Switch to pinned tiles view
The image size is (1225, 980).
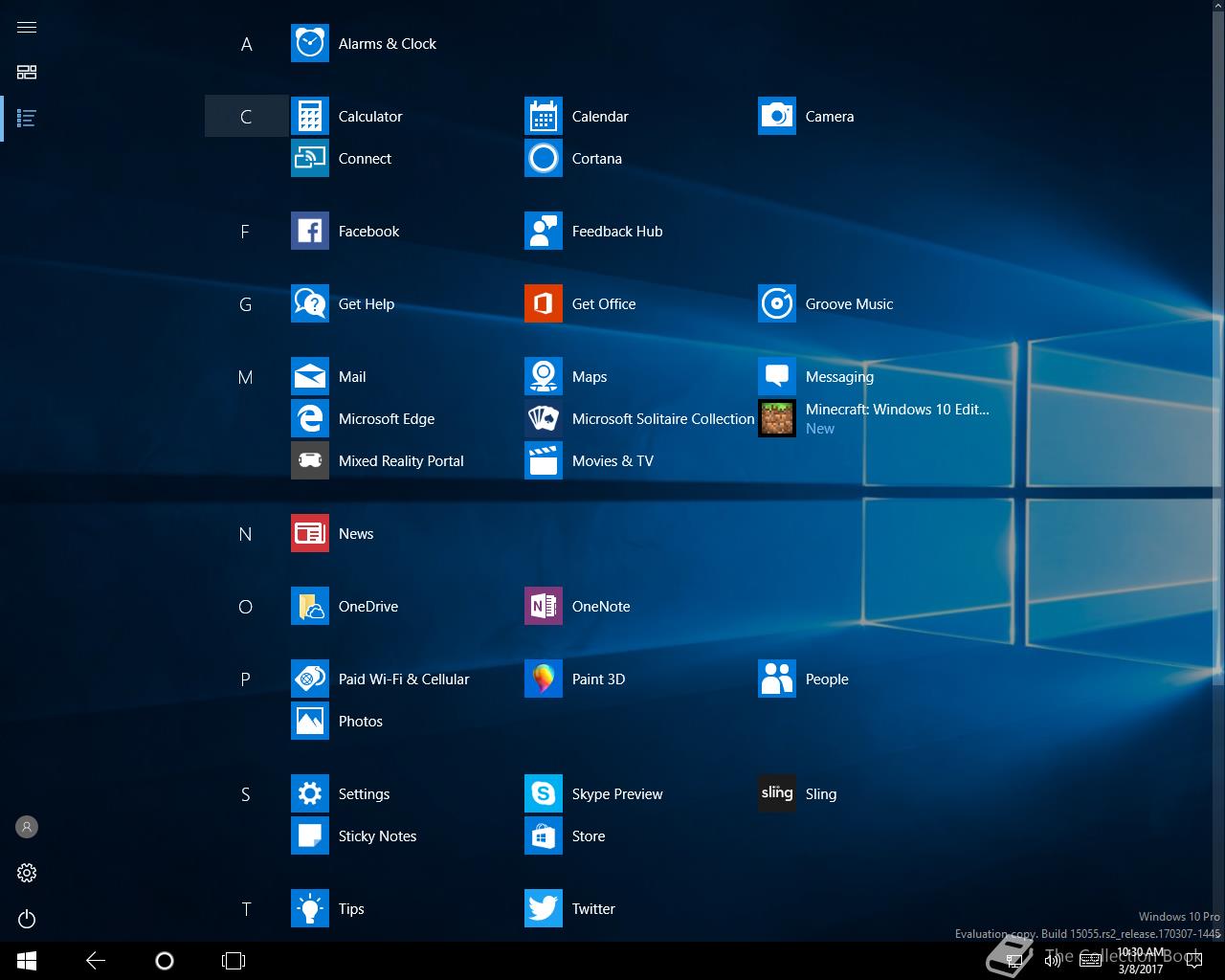tap(27, 72)
